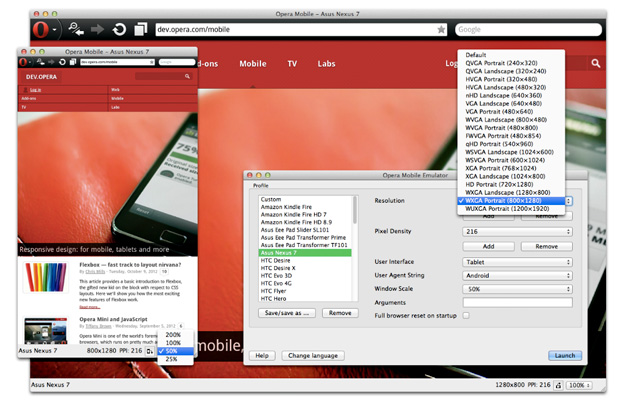
Task: Open the TV tab on the website
Action: click(292, 64)
